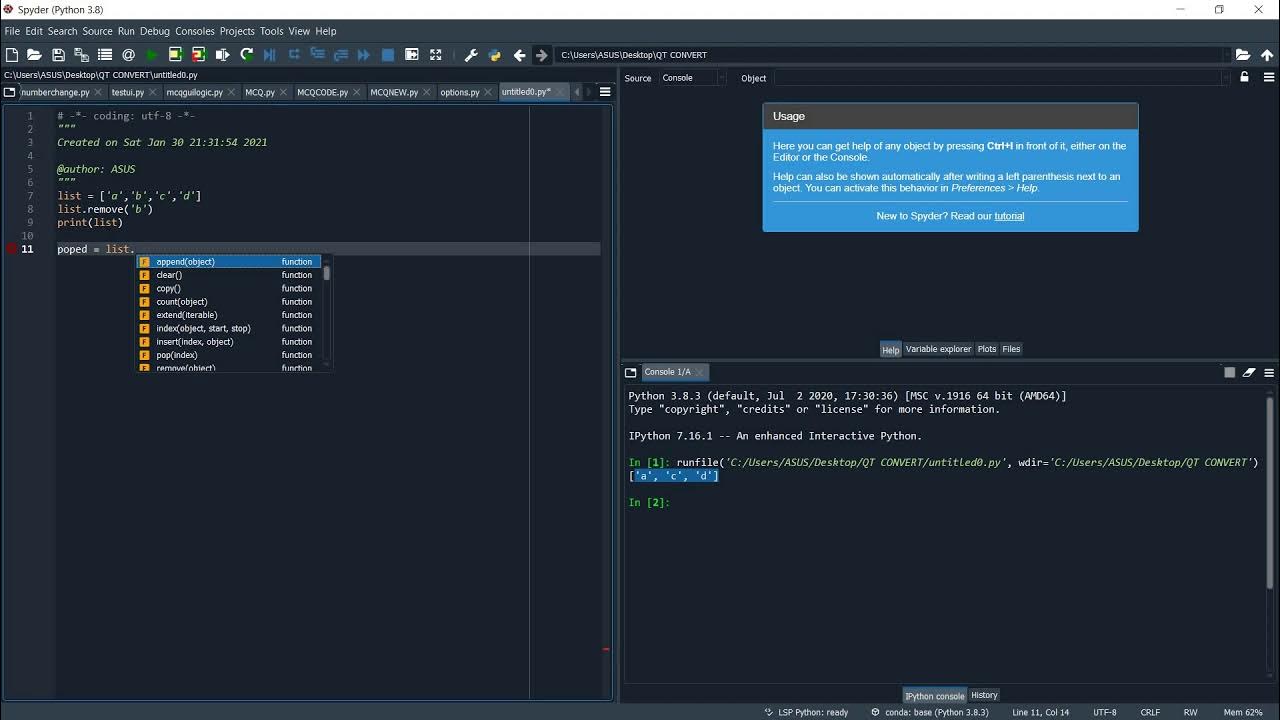Expand the Object combo box dropdown arrow
The width and height of the screenshot is (1280, 720).
pyautogui.click(x=1226, y=78)
